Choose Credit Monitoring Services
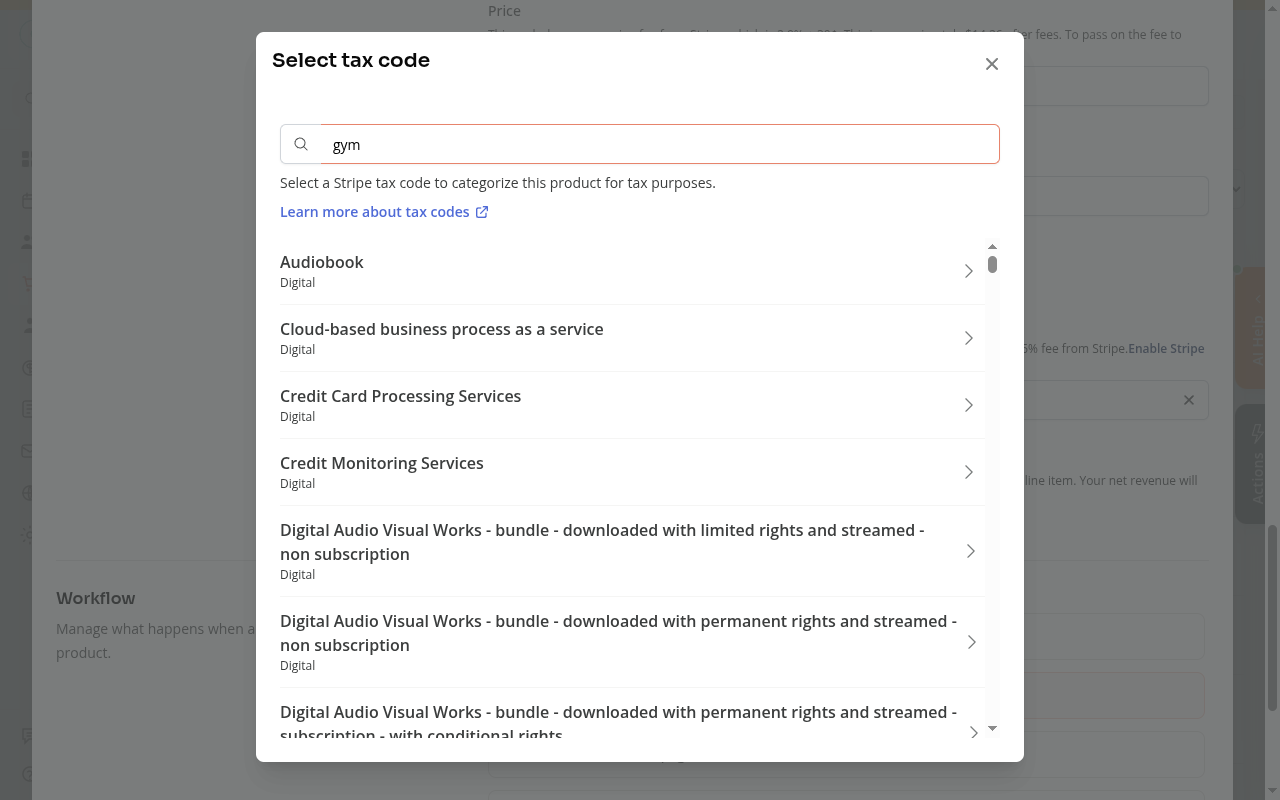The height and width of the screenshot is (800, 1280). tap(632, 472)
